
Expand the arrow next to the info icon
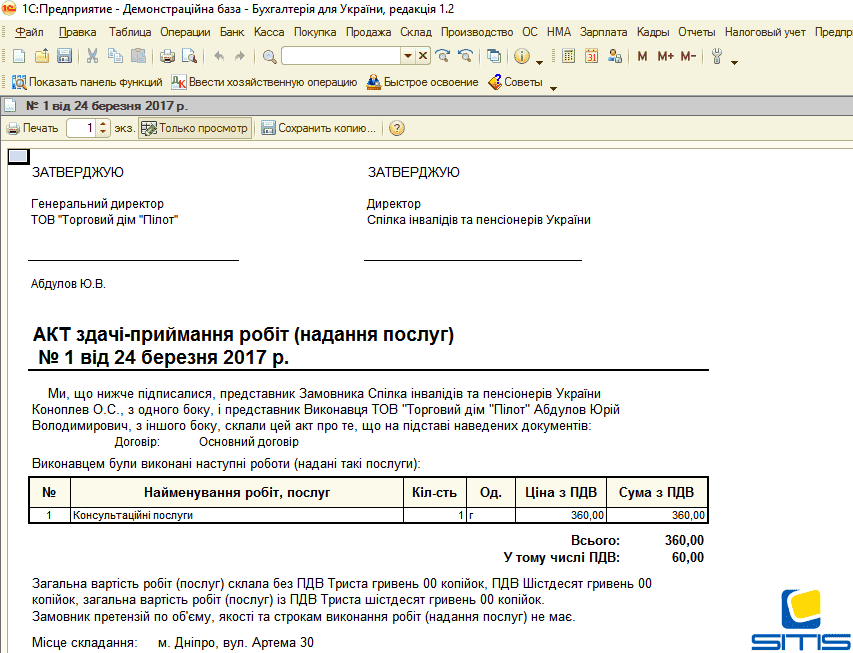click(x=540, y=62)
